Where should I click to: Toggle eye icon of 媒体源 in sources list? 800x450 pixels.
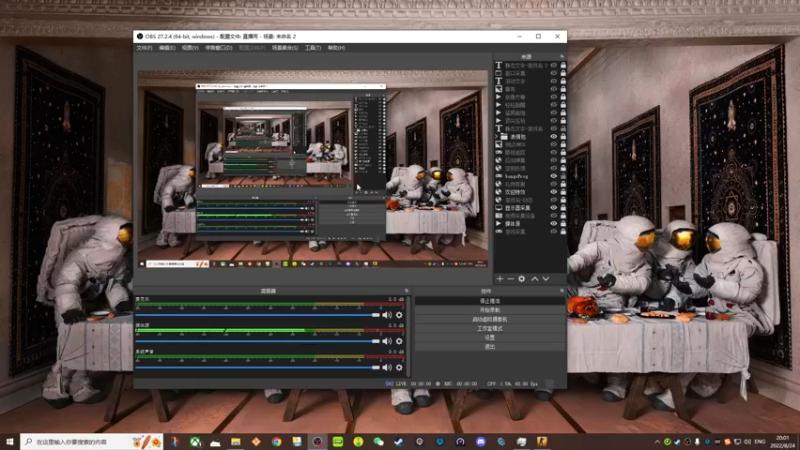554,223
